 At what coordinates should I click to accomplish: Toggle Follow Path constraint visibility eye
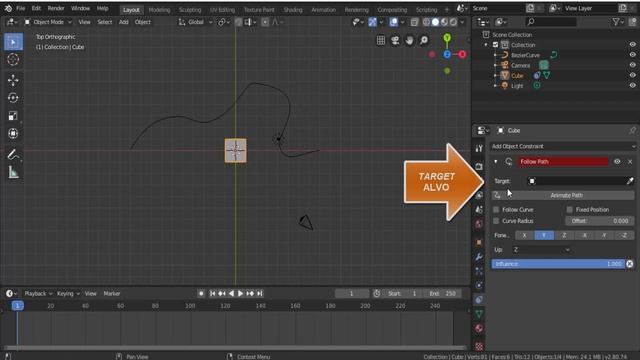[x=617, y=162]
